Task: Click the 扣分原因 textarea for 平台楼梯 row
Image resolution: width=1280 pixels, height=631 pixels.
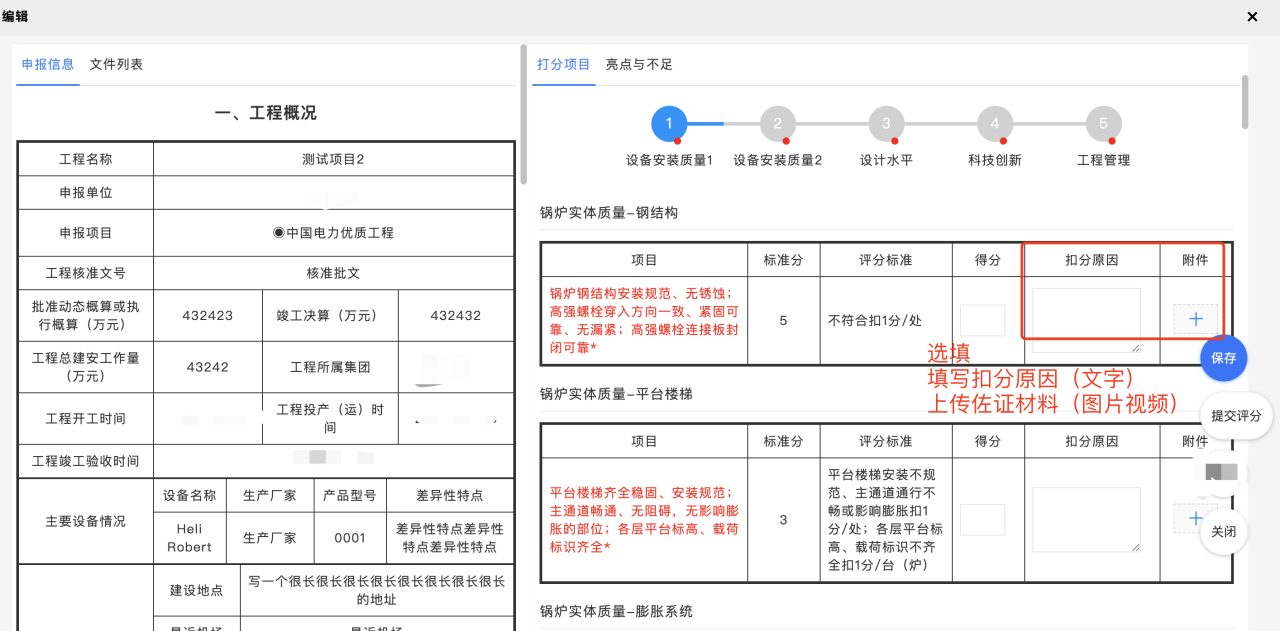Action: pyautogui.click(x=1086, y=519)
